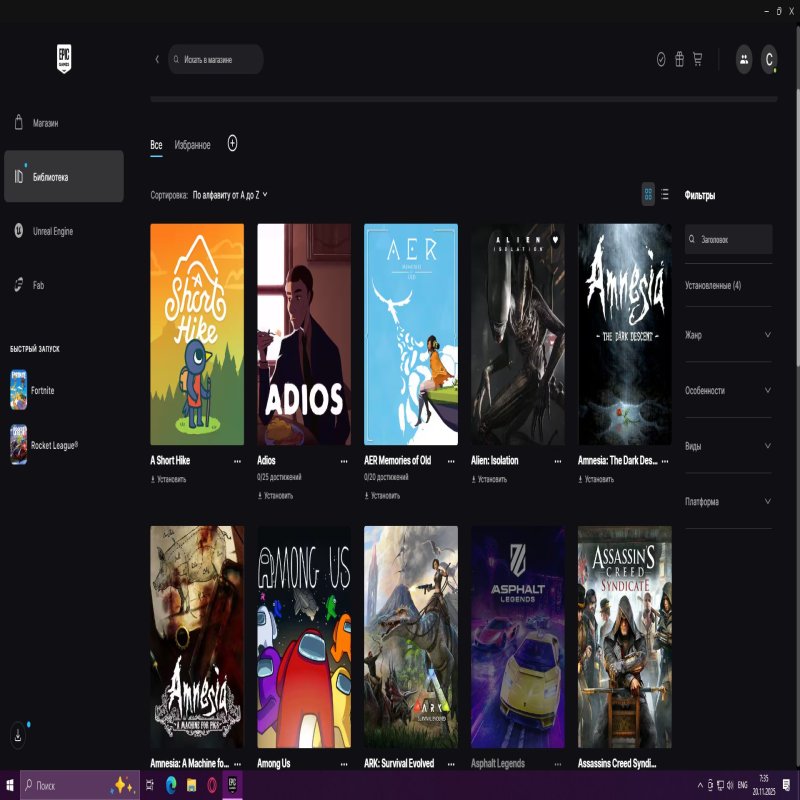The image size is (800, 800).
Task: Add new collection with plus icon
Action: pos(232,144)
